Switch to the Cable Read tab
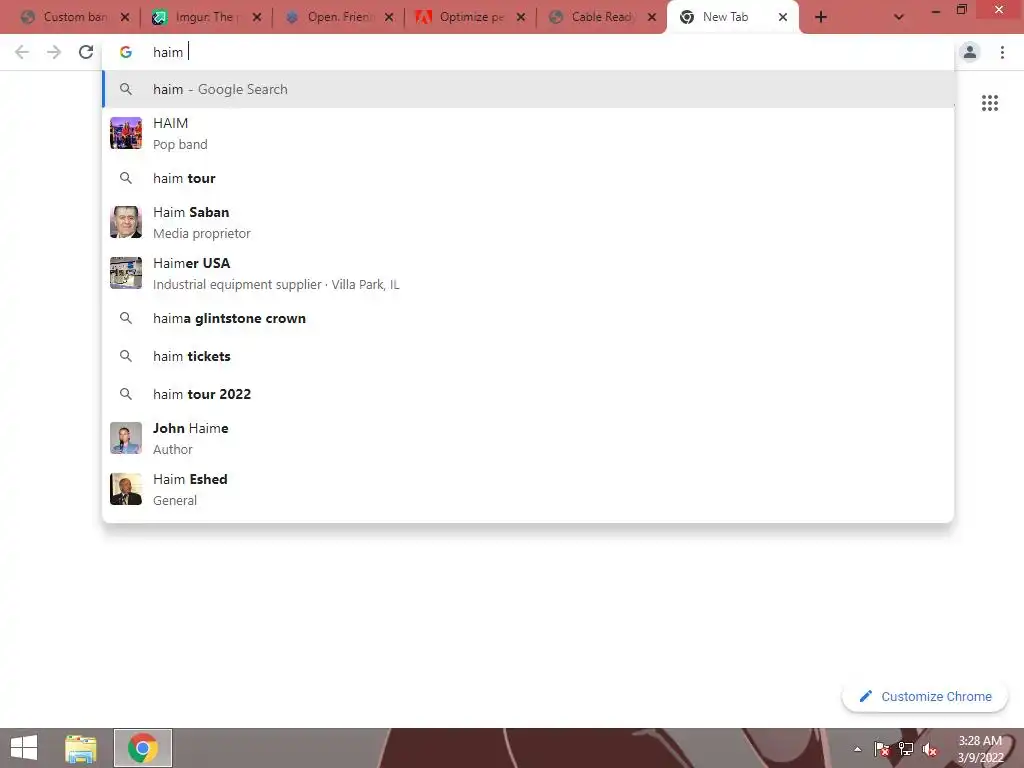This screenshot has width=1024, height=768. (602, 17)
